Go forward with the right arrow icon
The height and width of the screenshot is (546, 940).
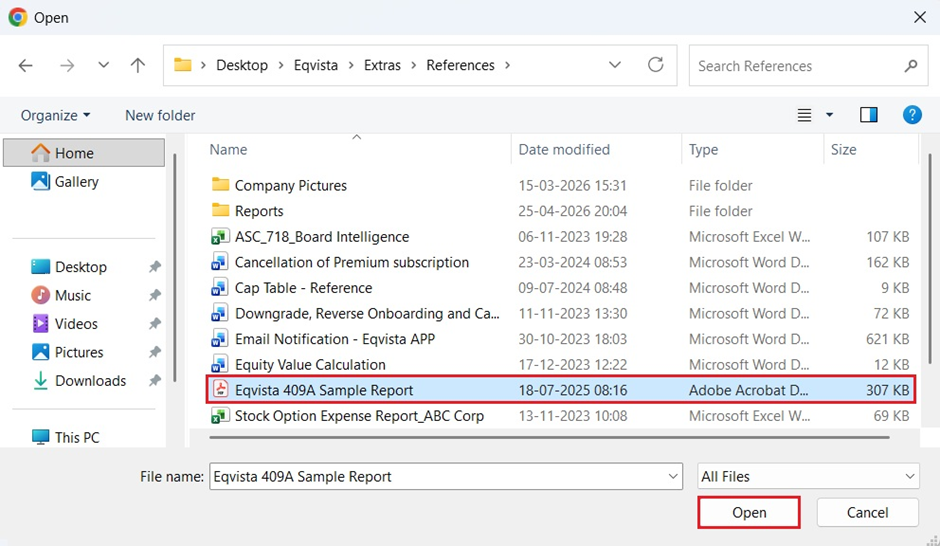coord(67,65)
